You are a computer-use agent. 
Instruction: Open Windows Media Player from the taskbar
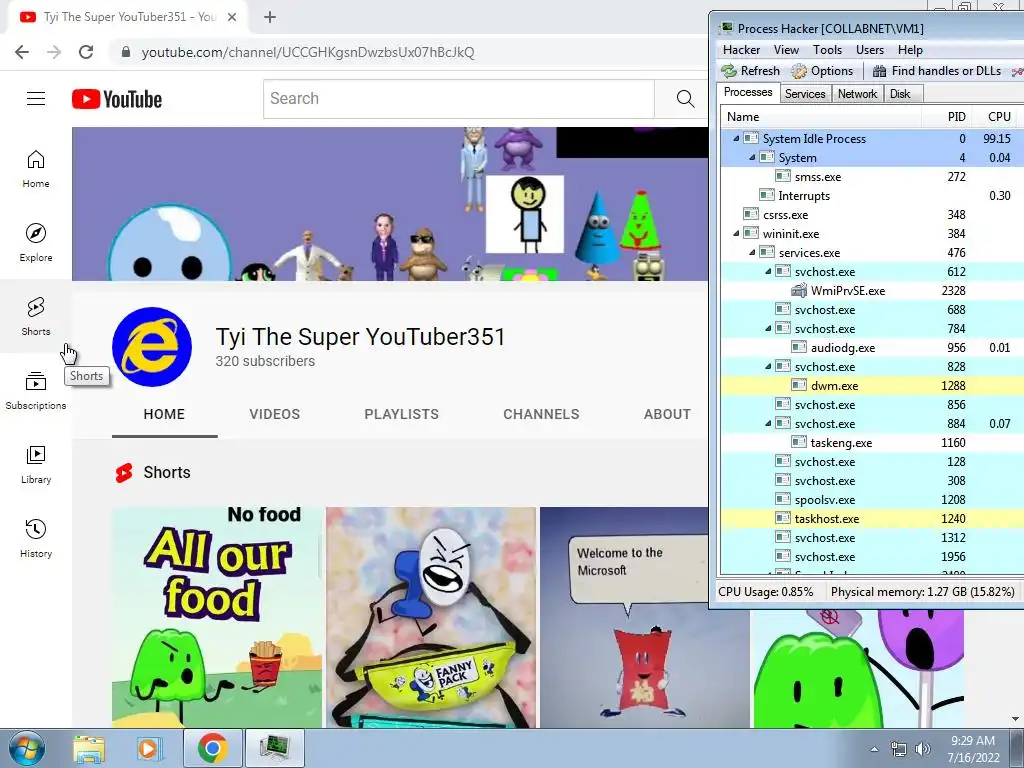coord(148,748)
